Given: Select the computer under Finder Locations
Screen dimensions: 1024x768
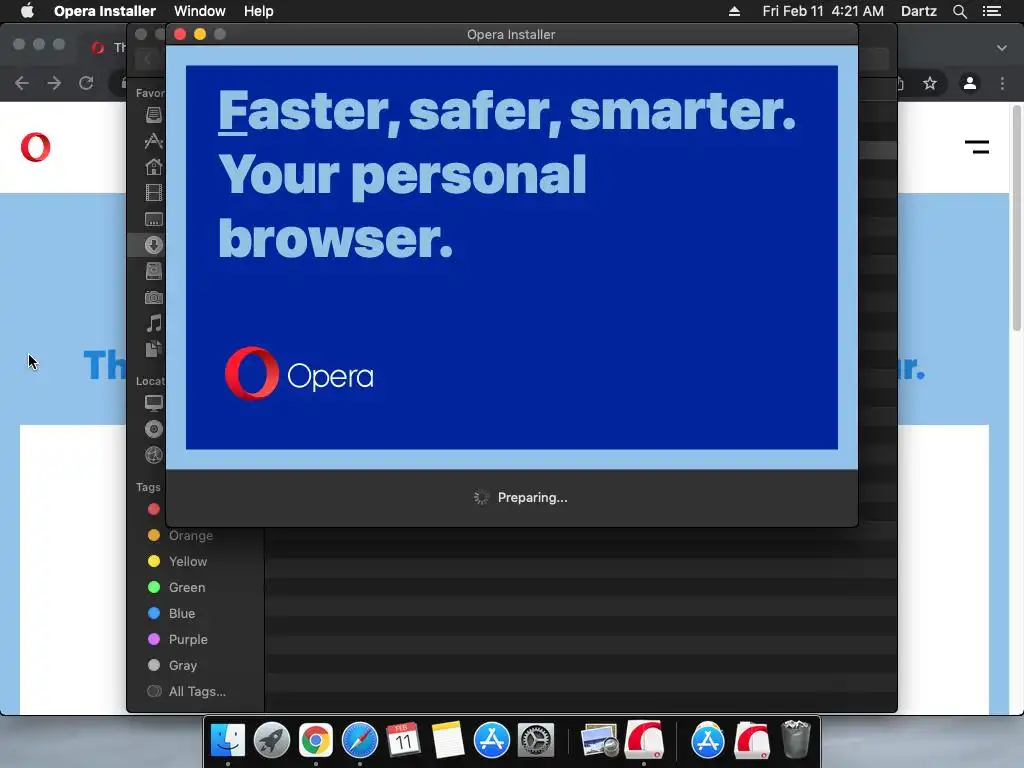Looking at the screenshot, I should 153,403.
